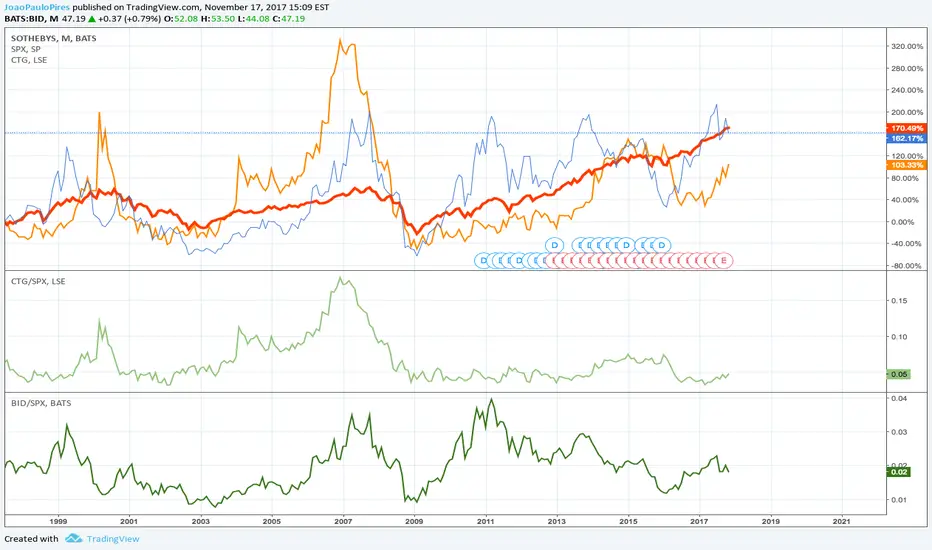Click the C:47.19 close value

tap(289, 18)
